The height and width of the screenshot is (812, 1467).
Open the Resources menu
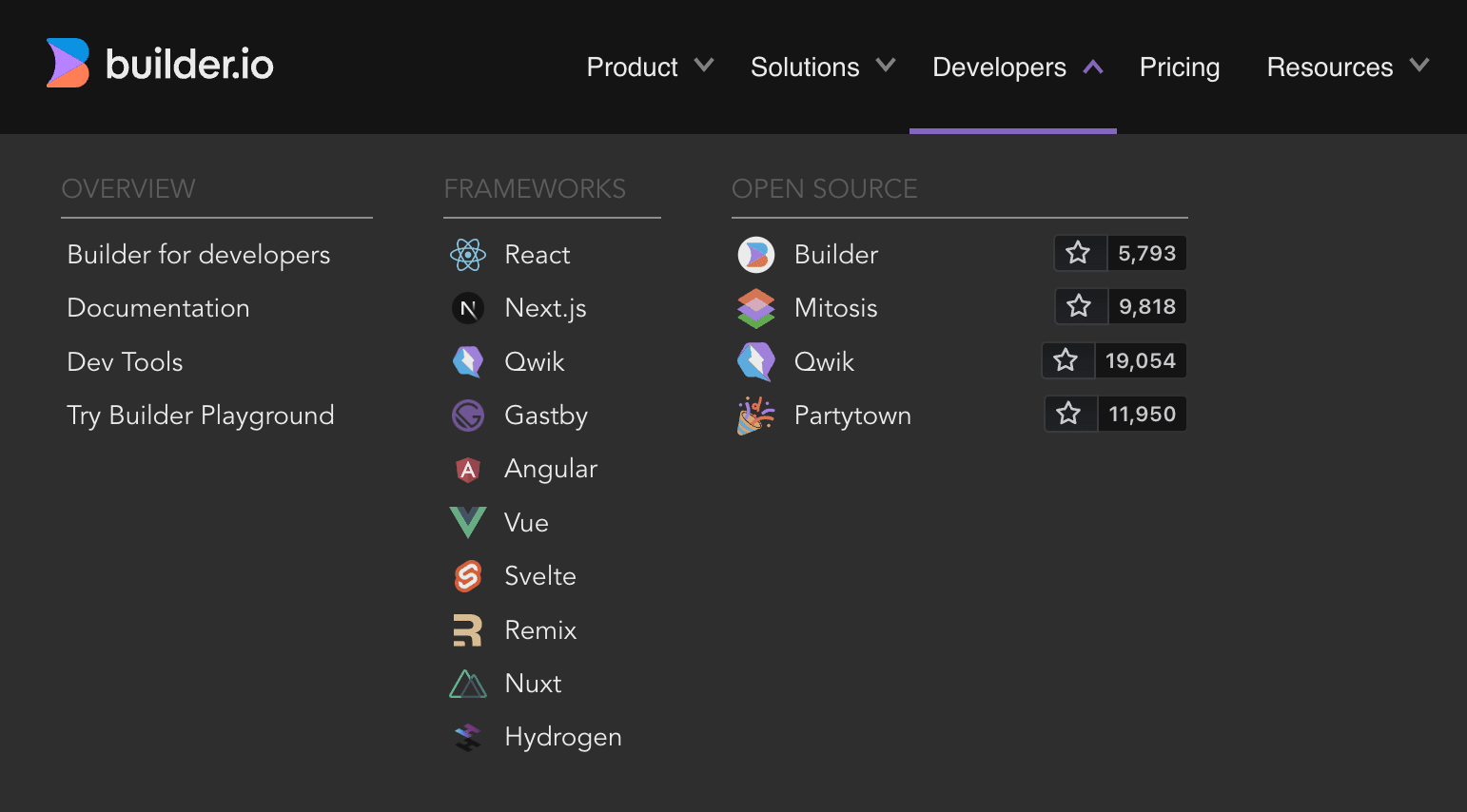tap(1347, 67)
